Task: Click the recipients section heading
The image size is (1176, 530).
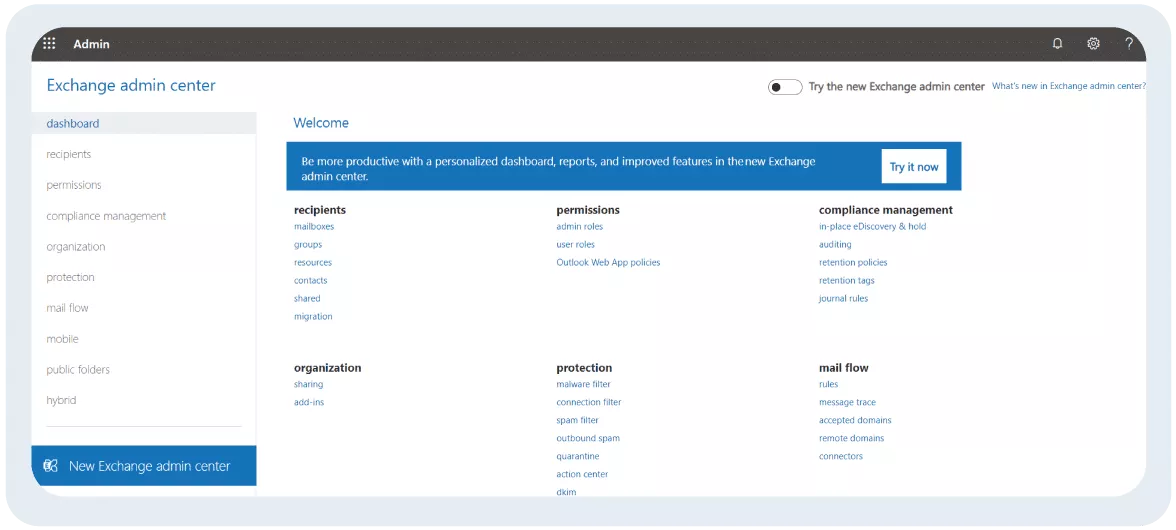Action: click(320, 211)
